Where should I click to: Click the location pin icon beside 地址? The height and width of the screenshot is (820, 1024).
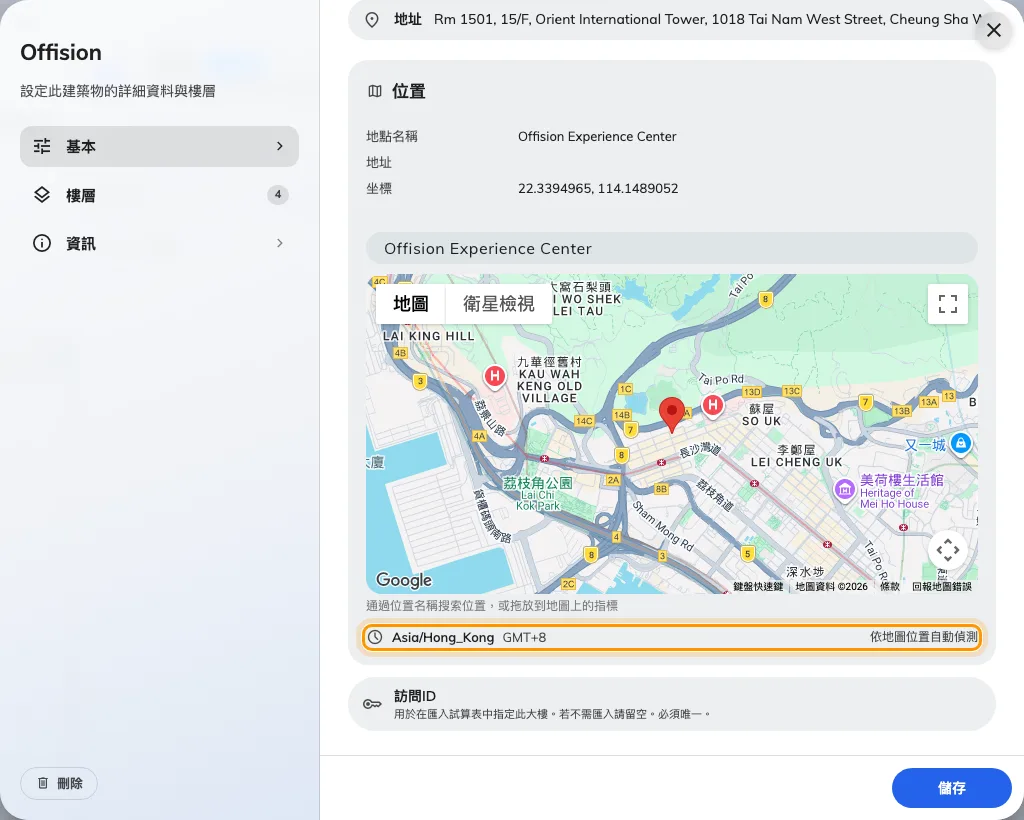[x=372, y=20]
